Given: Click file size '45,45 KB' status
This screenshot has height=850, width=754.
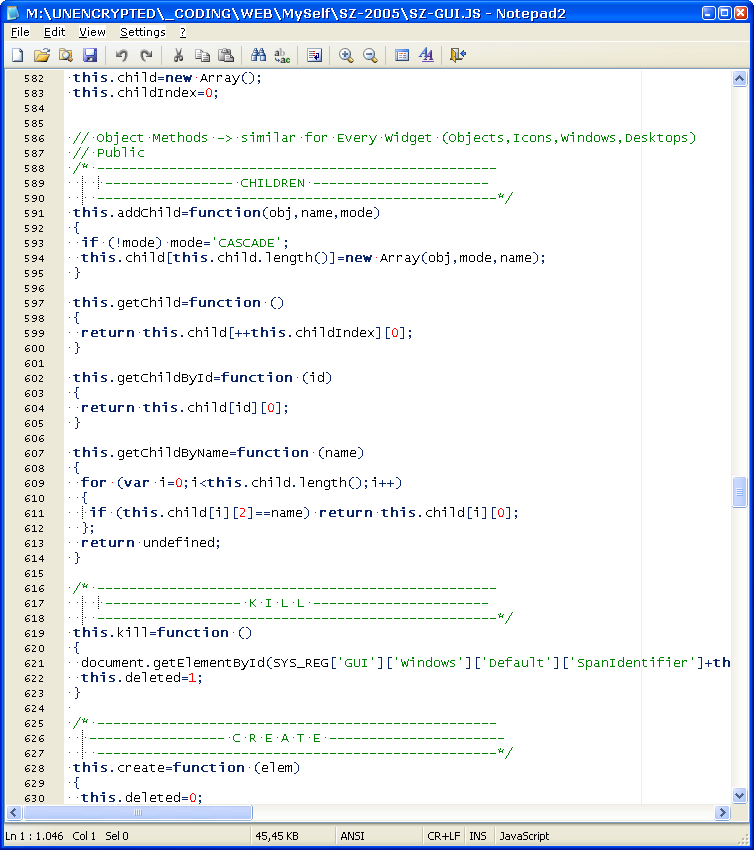Looking at the screenshot, I should coord(277,836).
